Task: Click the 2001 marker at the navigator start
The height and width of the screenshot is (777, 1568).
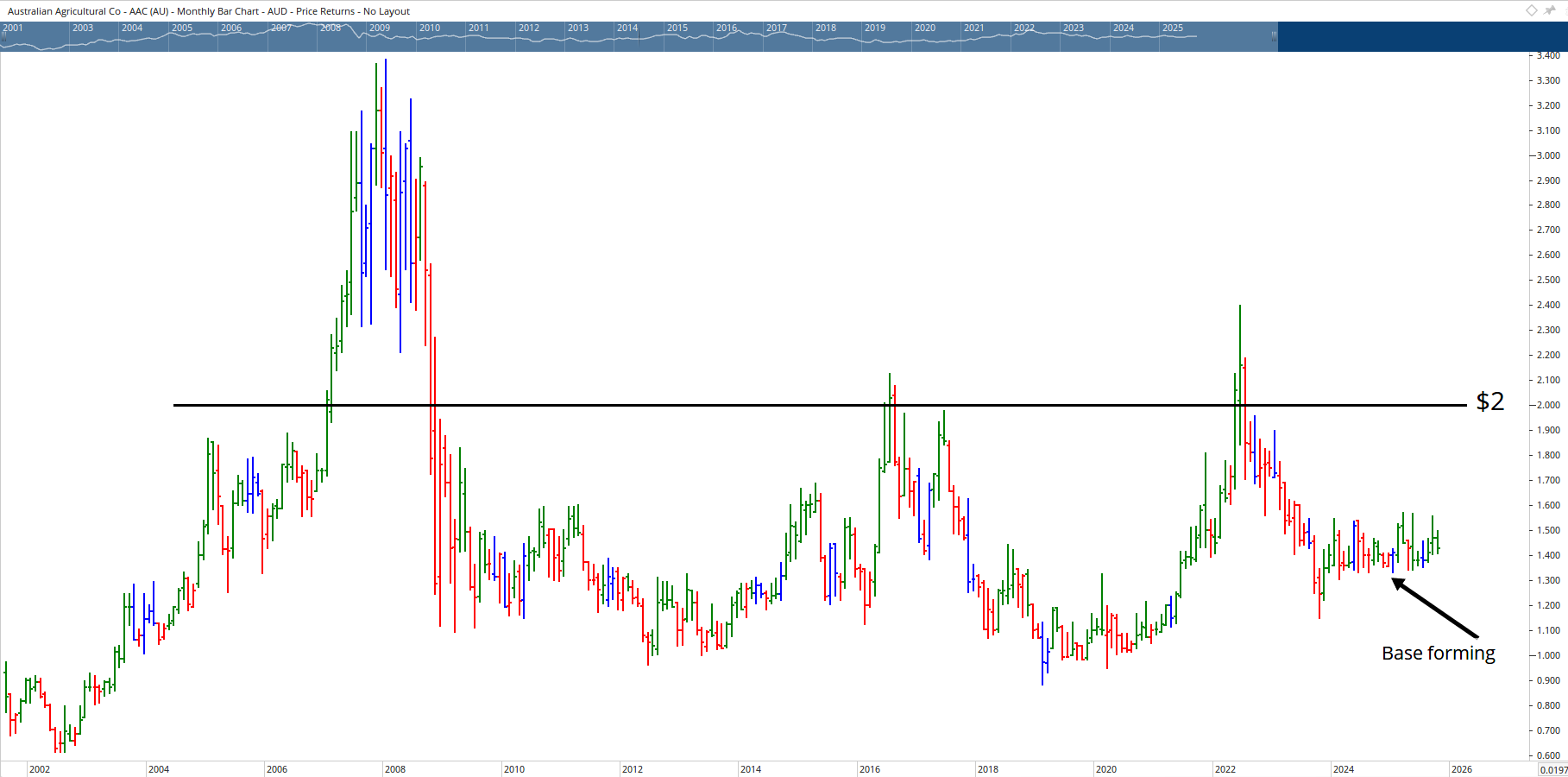Action: tap(12, 27)
